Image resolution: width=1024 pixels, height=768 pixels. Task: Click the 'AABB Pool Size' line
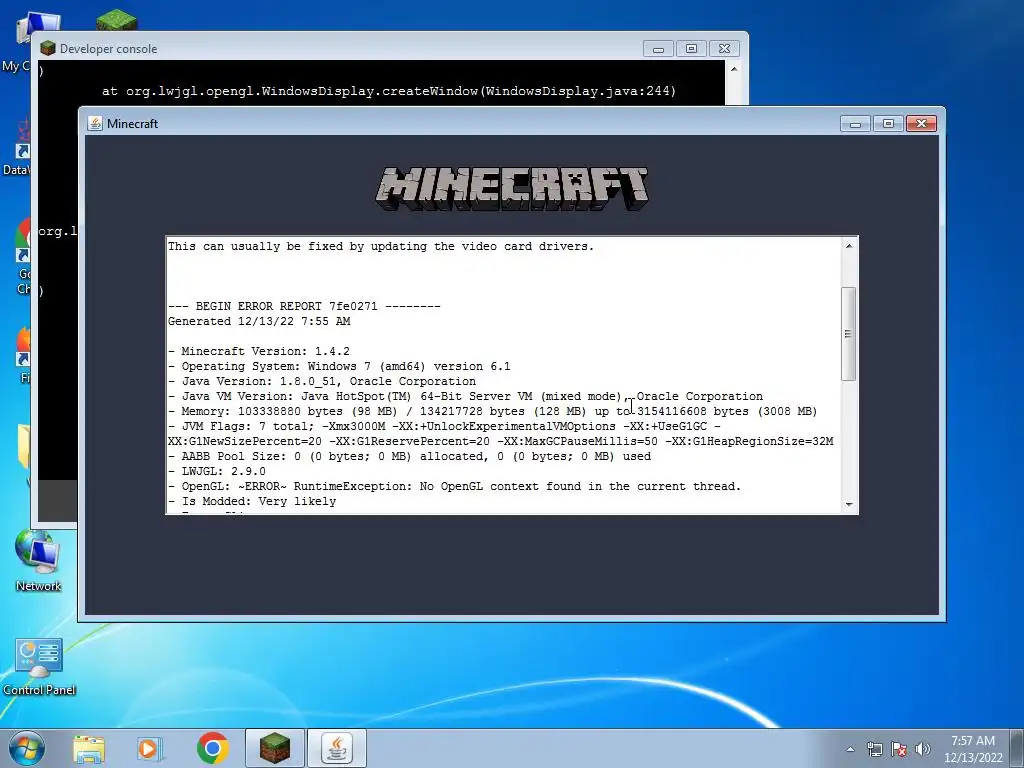[409, 456]
